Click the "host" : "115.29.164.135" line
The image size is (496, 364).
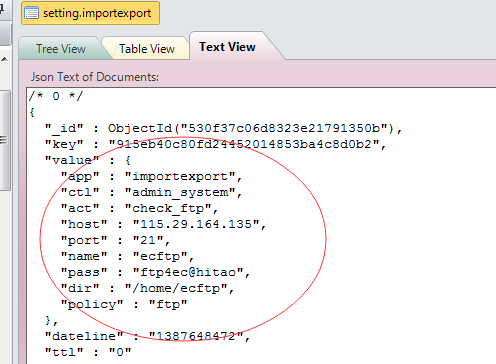(x=163, y=224)
